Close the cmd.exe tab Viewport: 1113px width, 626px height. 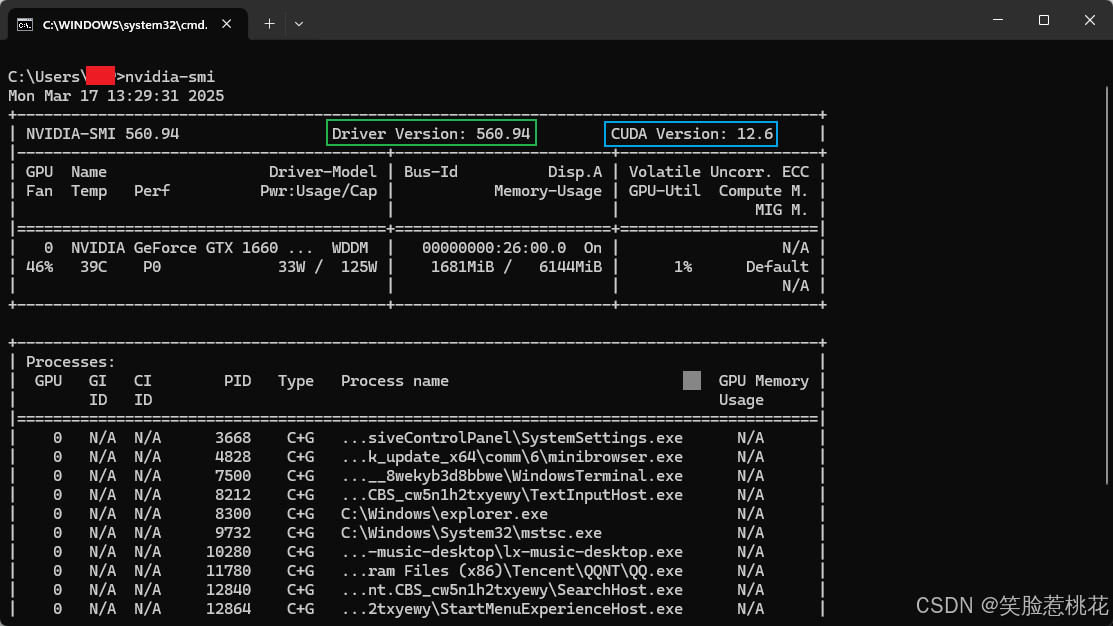(x=226, y=24)
